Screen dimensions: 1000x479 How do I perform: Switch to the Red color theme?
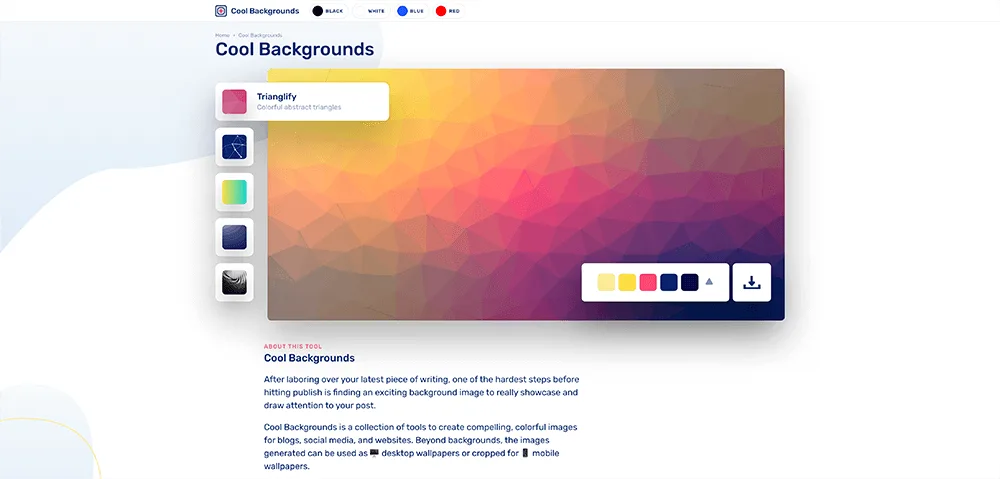[x=448, y=11]
